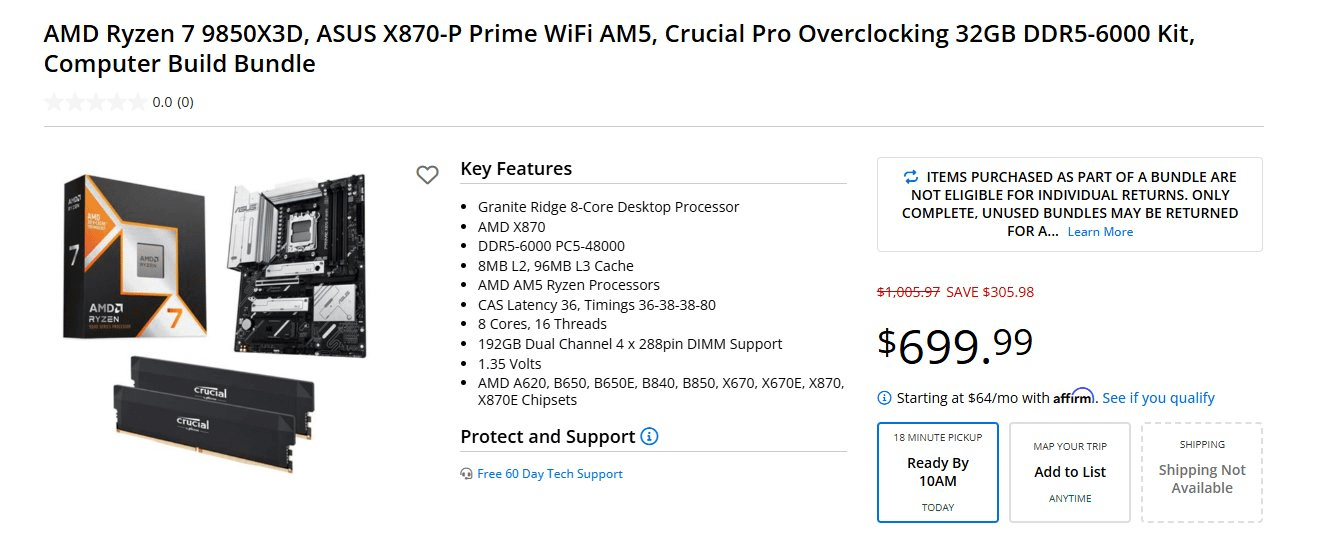Screen dimensions: 1331x539
Task: Select the 18 Minute Pickup option
Action: [x=937, y=472]
